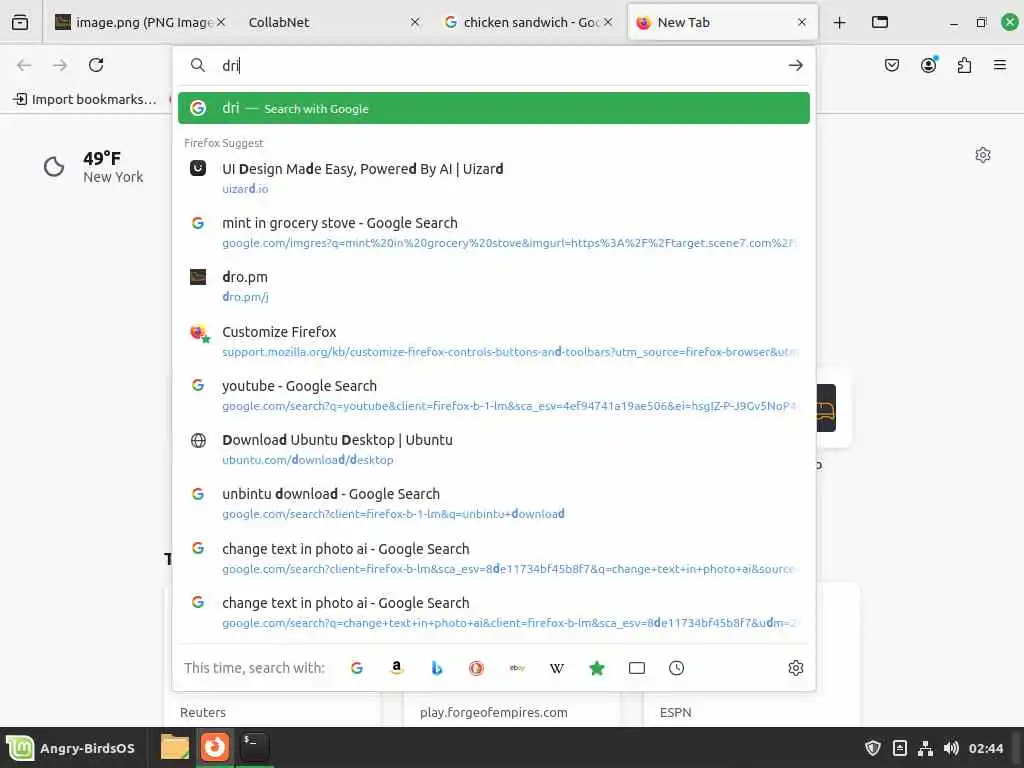Screen dimensions: 1024x768
Task: Search with Amazon icon
Action: pos(396,667)
